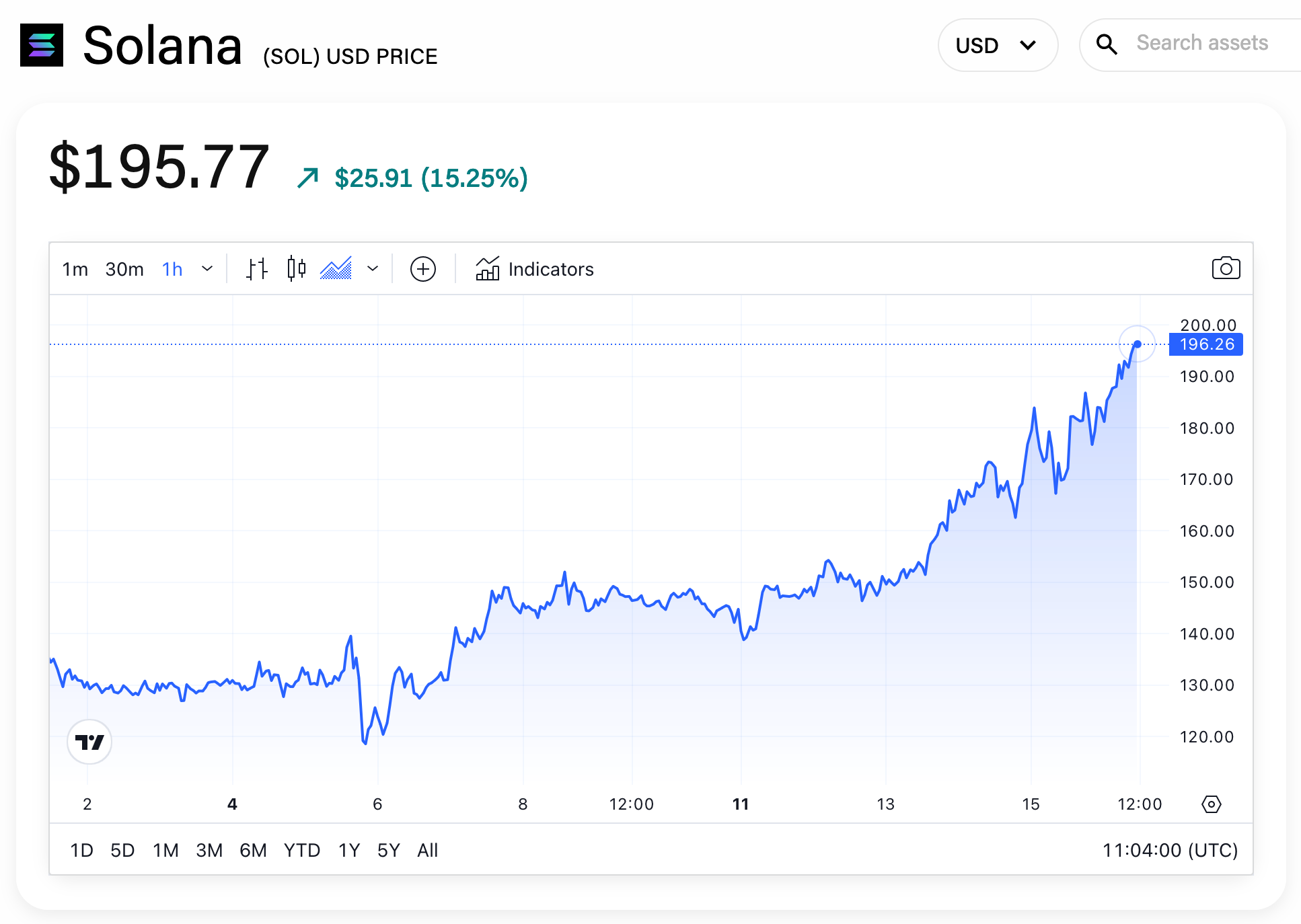The width and height of the screenshot is (1301, 924).
Task: Click the $195.77 price text
Action: [x=159, y=166]
